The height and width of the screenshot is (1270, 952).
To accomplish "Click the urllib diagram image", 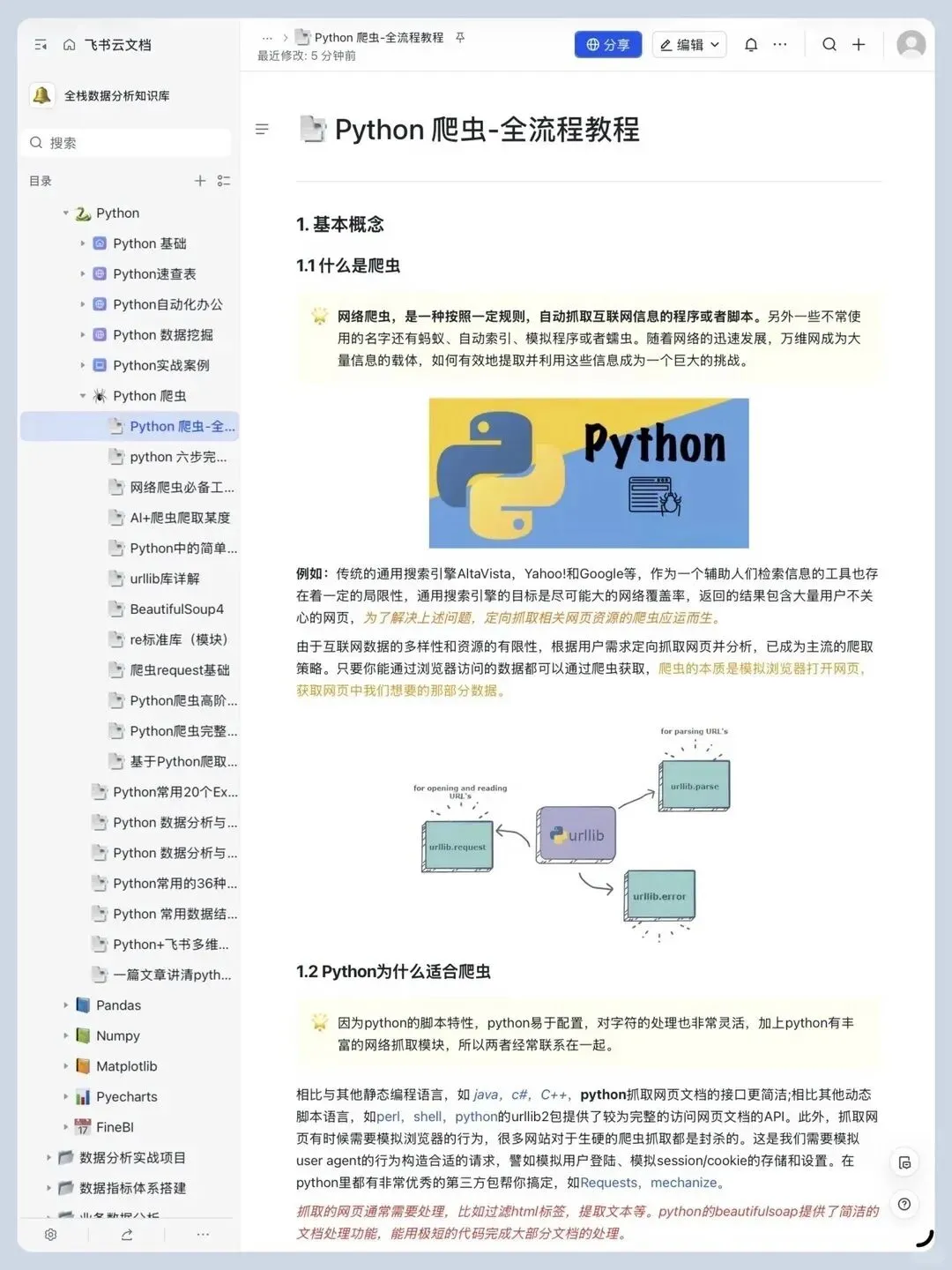I will pos(572,834).
